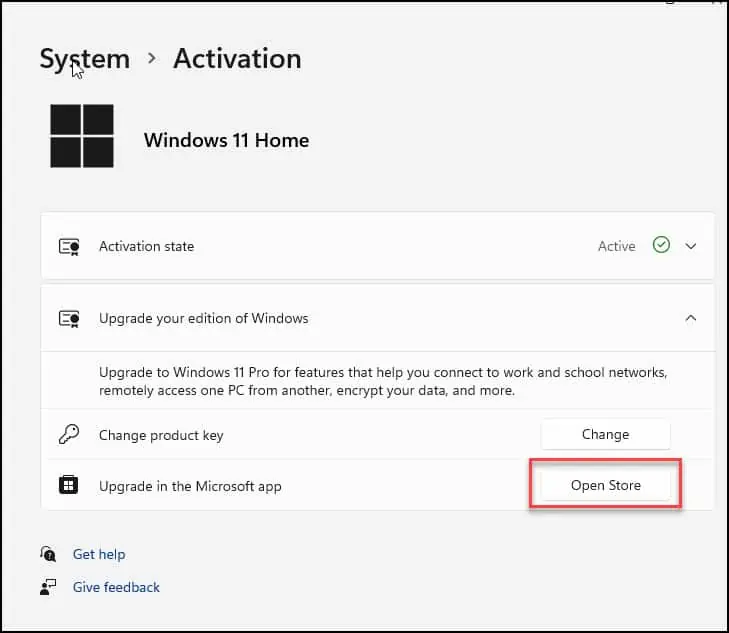
Task: Click the Activation state label
Action: tap(146, 246)
